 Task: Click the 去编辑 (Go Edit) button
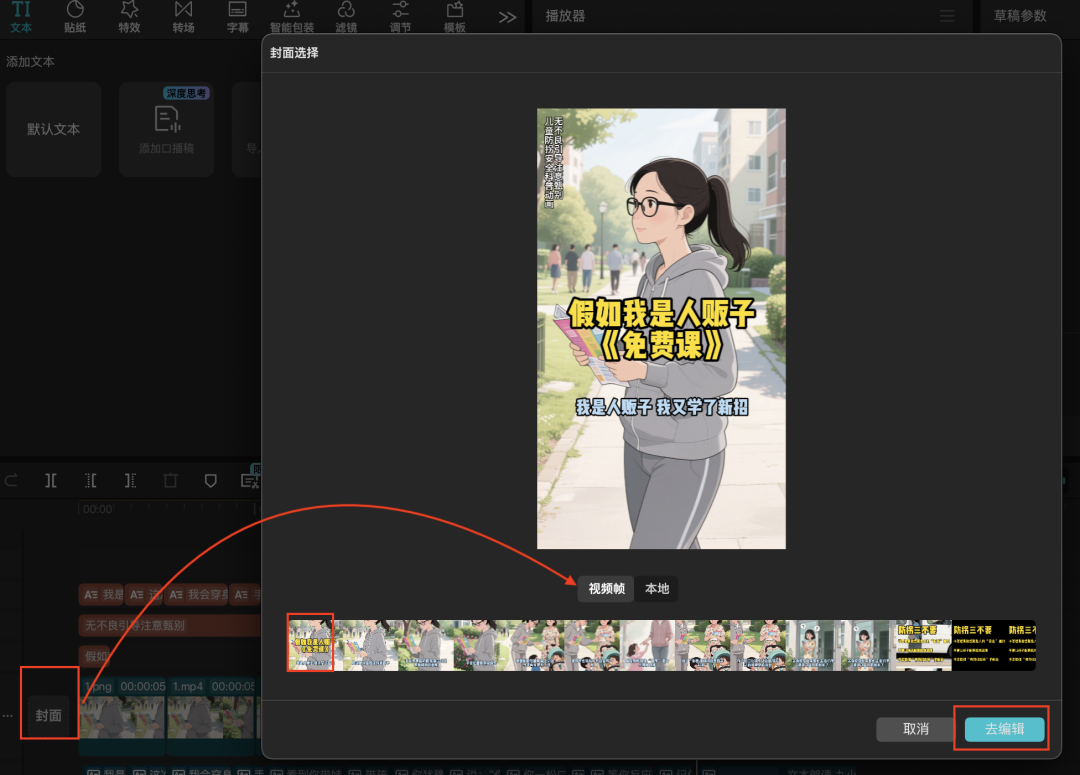[x=1002, y=730]
